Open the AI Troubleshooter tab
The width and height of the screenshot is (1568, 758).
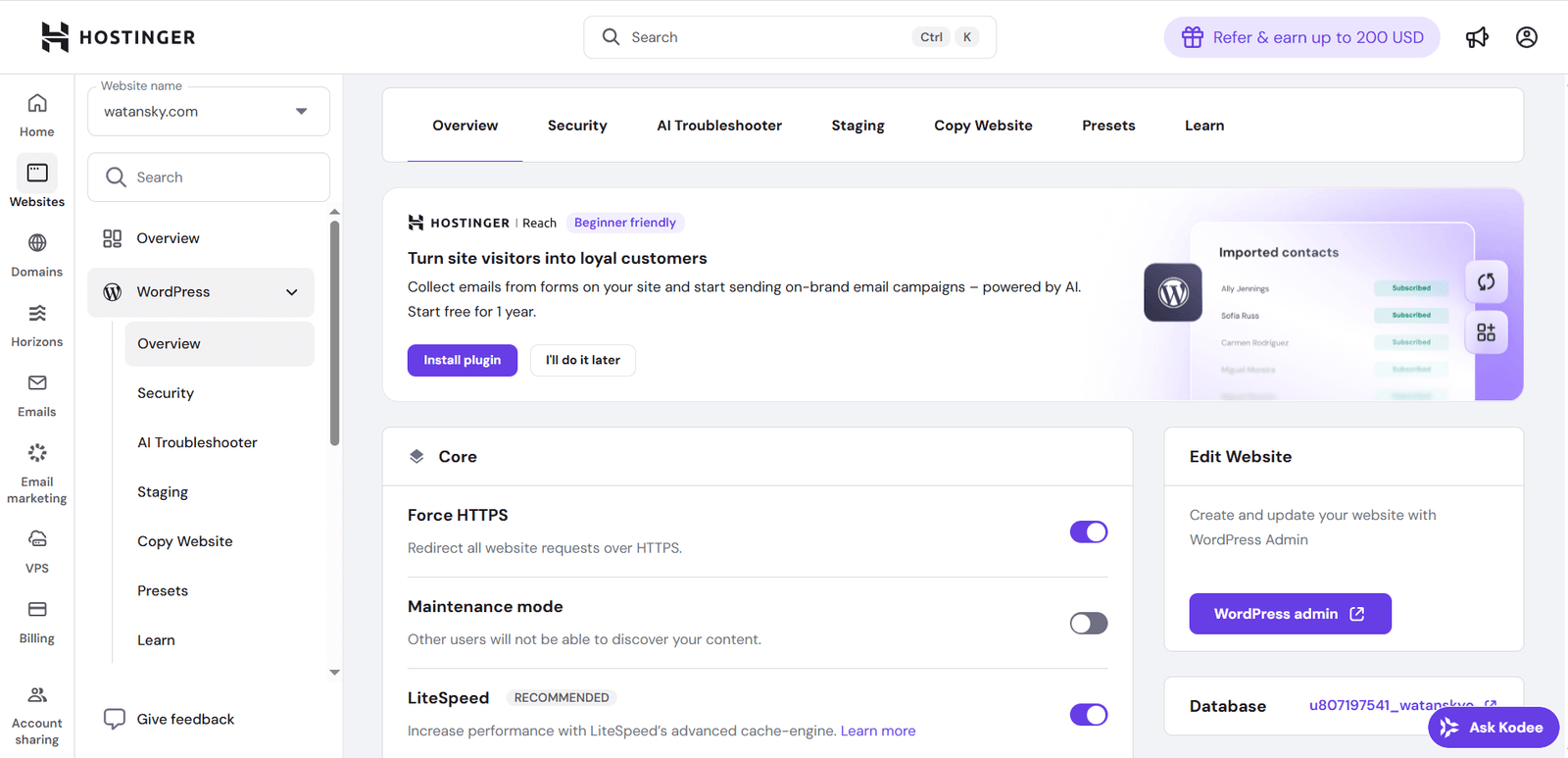(x=719, y=126)
